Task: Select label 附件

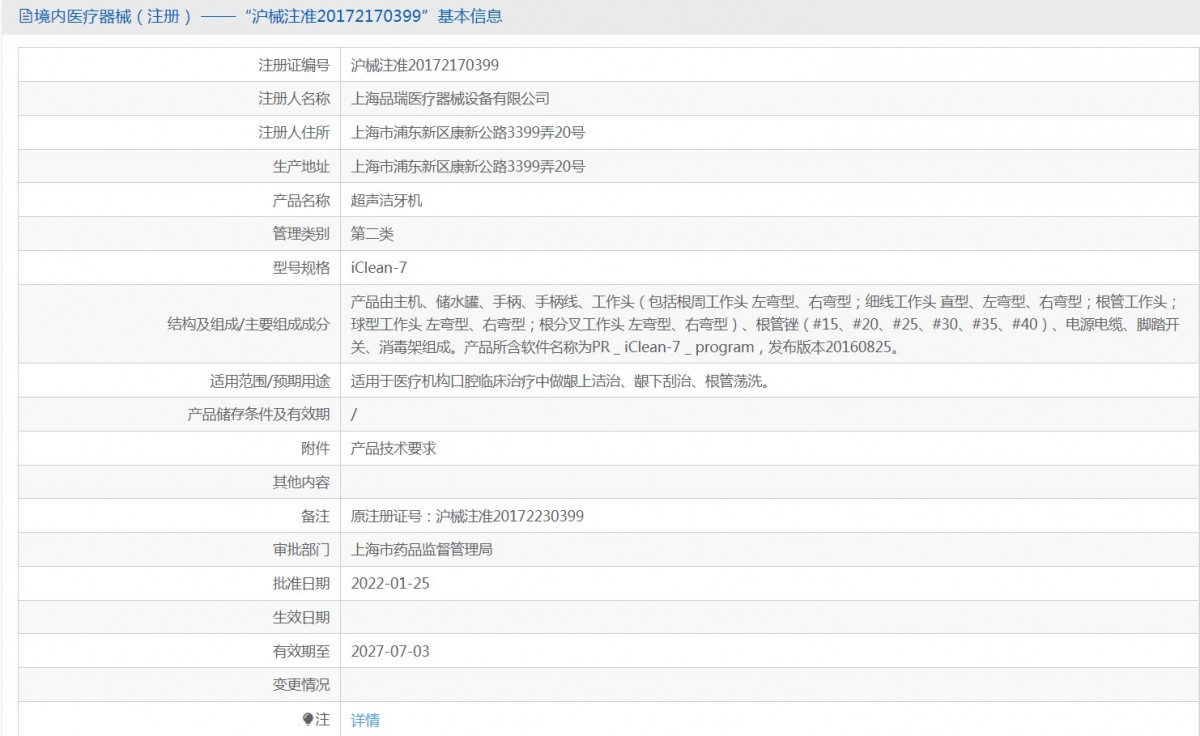Action: (x=315, y=449)
